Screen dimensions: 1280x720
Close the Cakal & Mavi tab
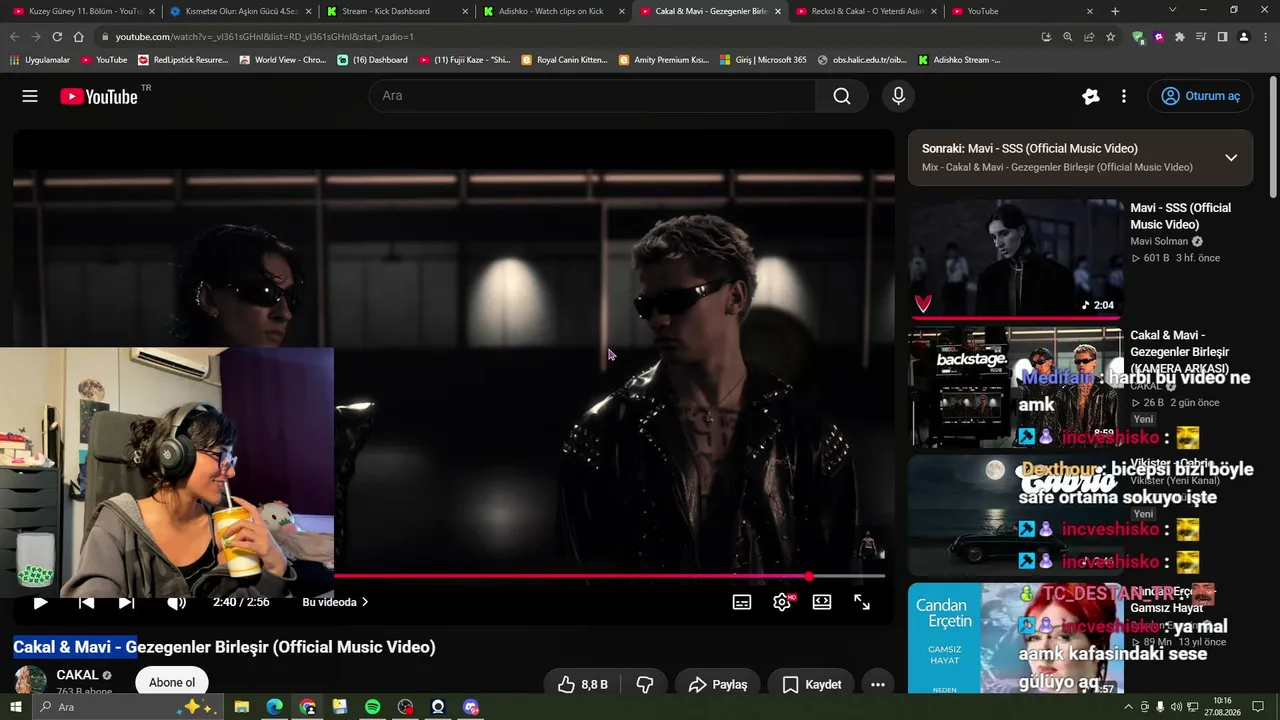(777, 11)
